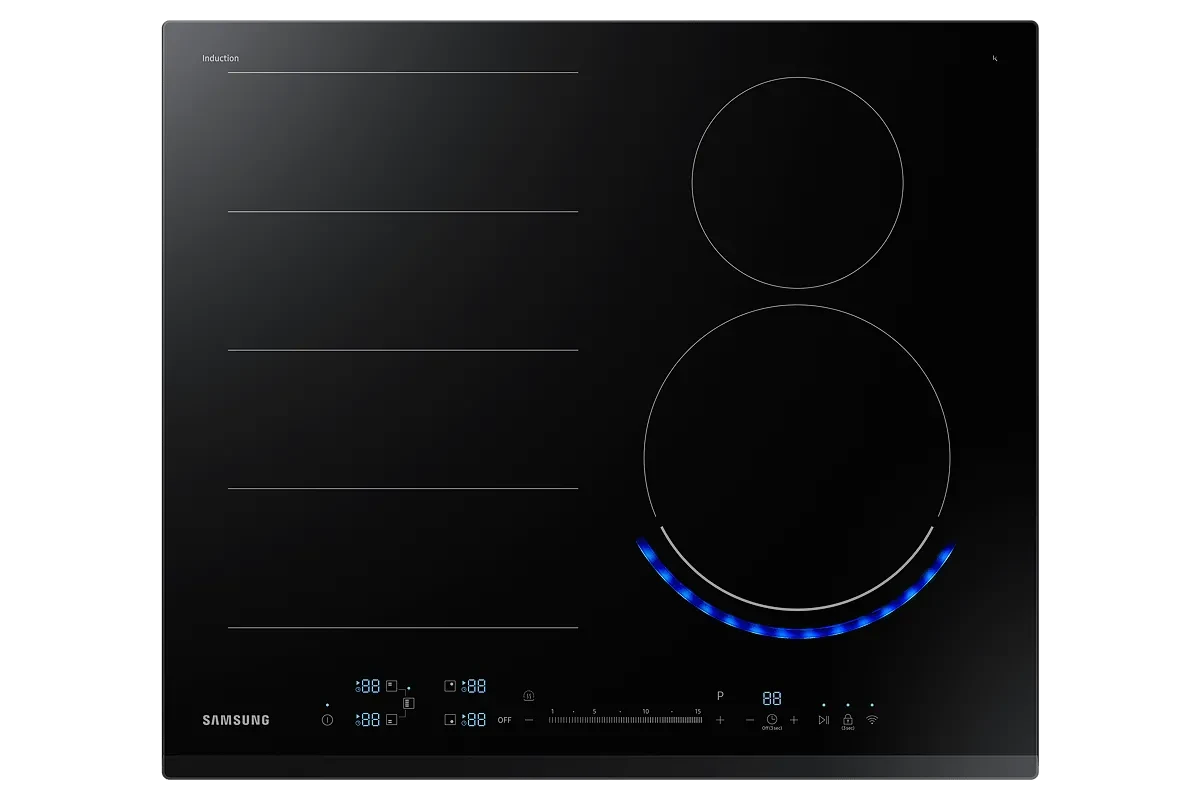Click the slider level 10 label
1200x800 pixels.
tap(646, 711)
